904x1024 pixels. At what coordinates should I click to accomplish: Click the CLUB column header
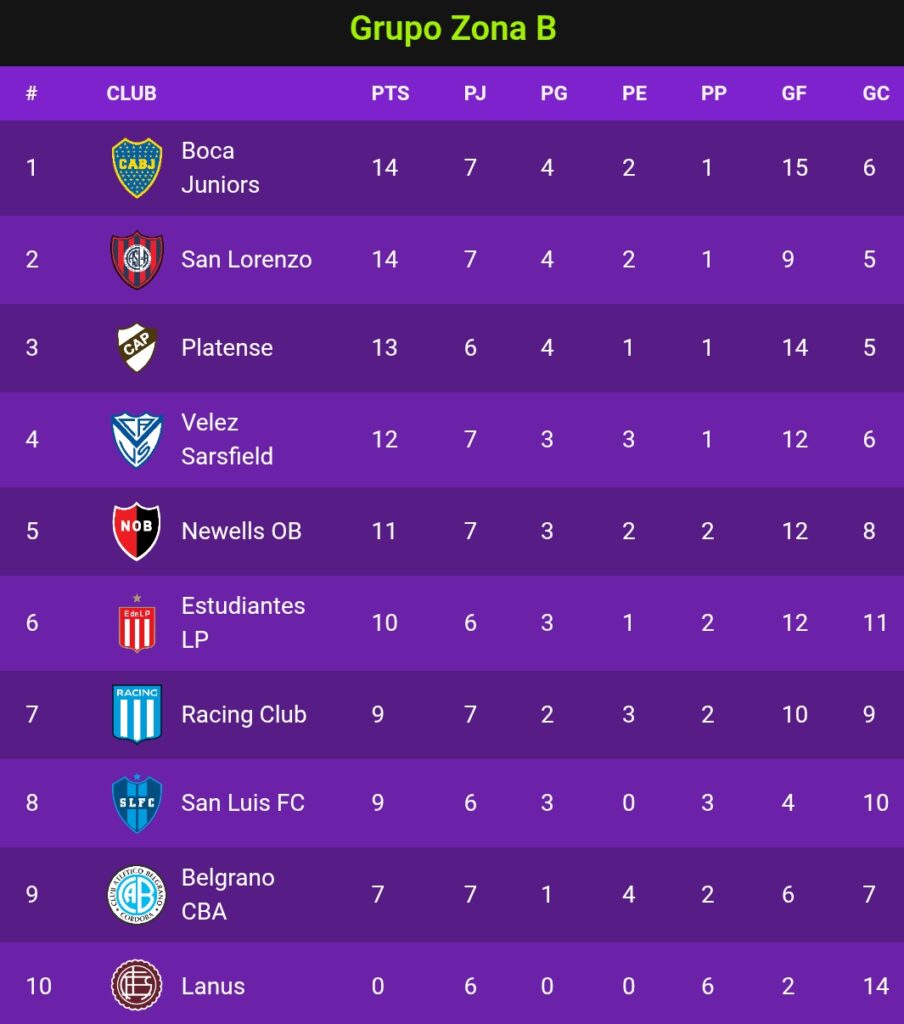pyautogui.click(x=131, y=93)
